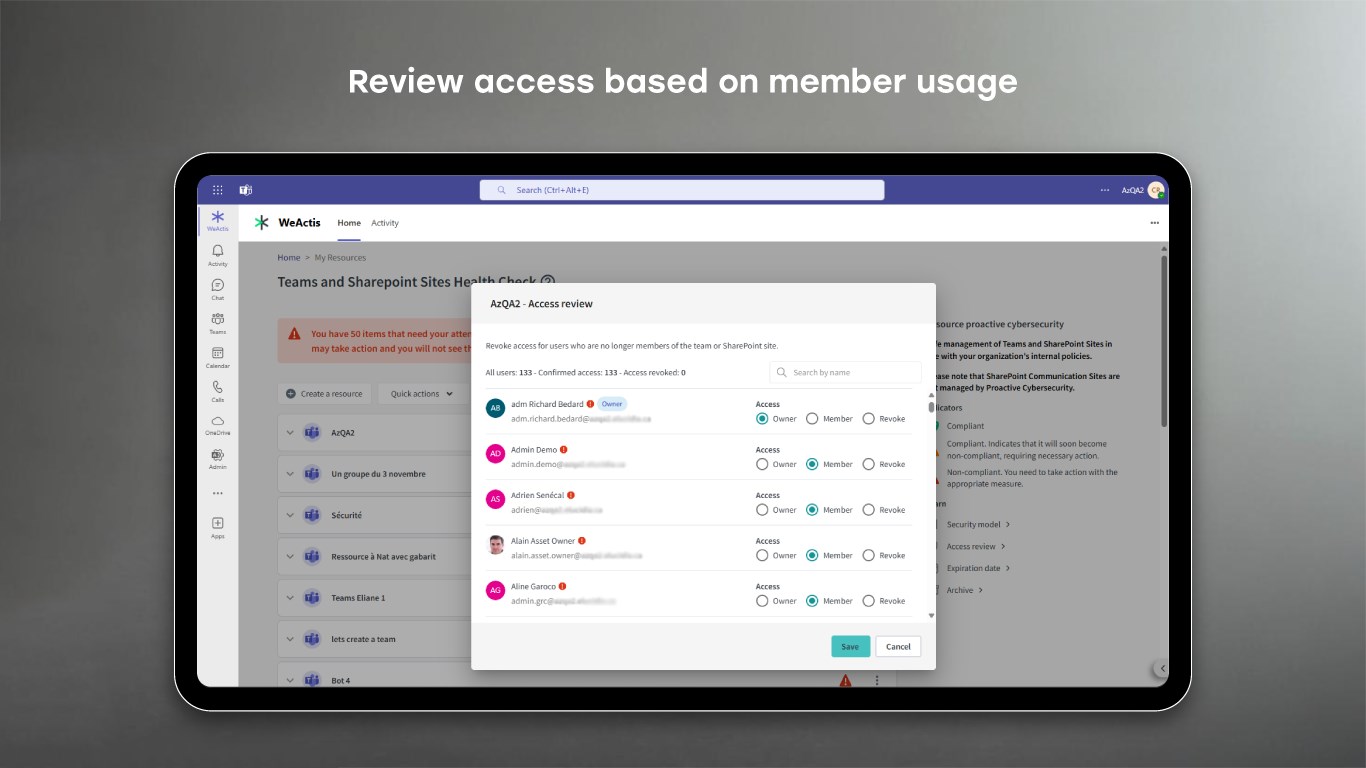
Task: Open Teams in the left sidebar
Action: tap(217, 323)
